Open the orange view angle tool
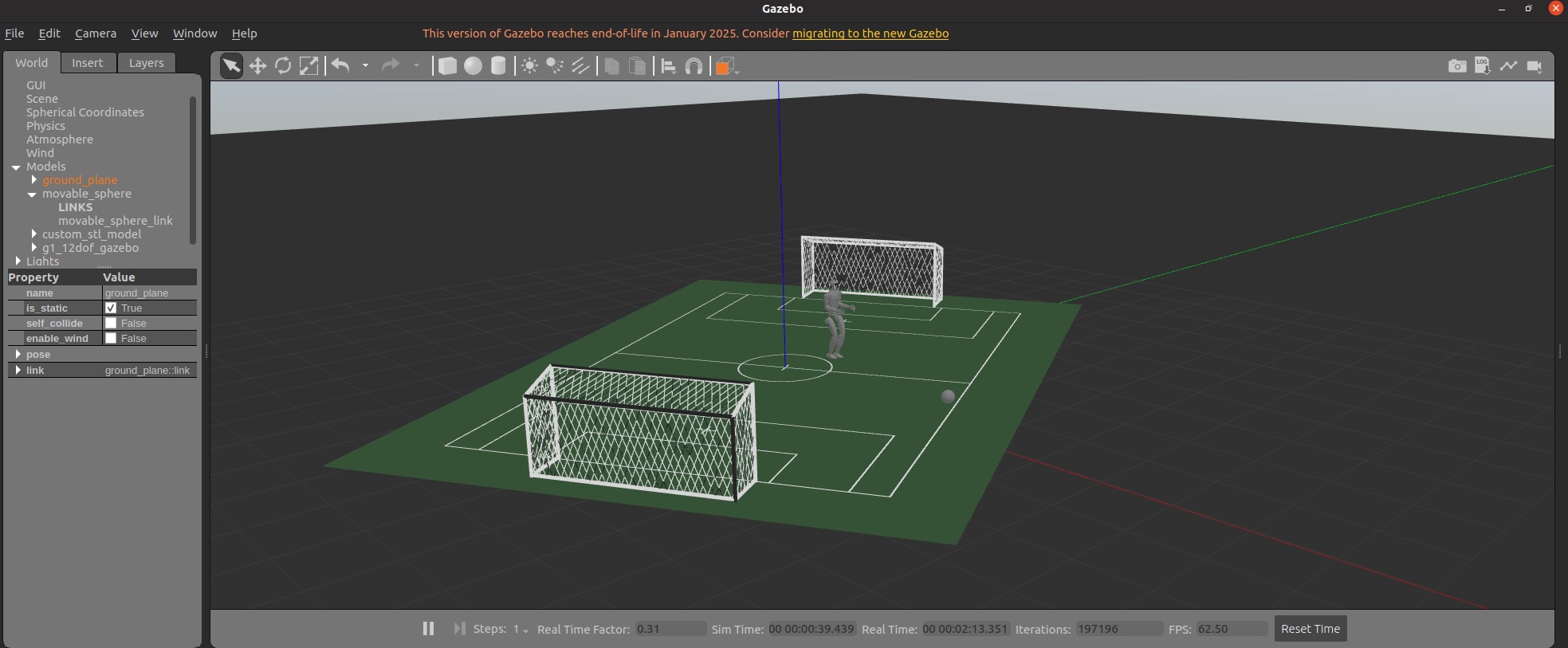The width and height of the screenshot is (1568, 648). point(726,66)
